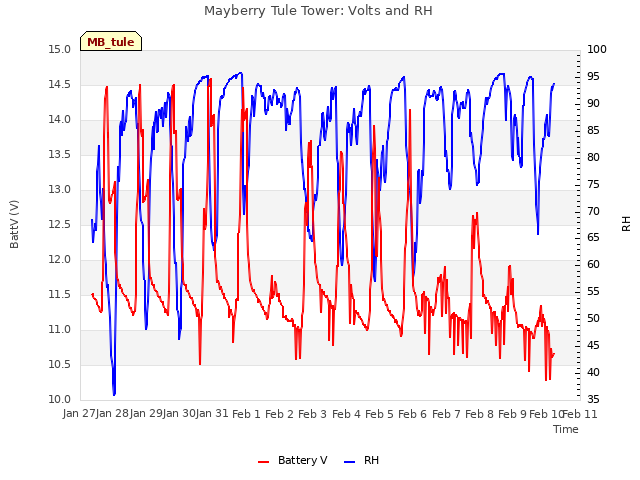Click the 'Feb 7' date label

pyautogui.click(x=446, y=414)
